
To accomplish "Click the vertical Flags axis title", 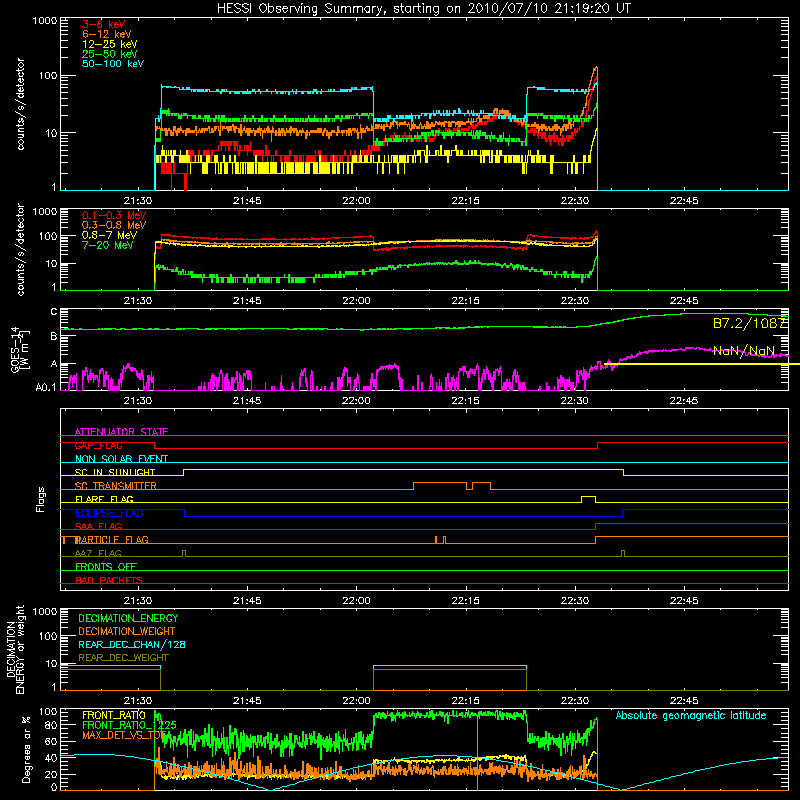I will click(x=40, y=499).
